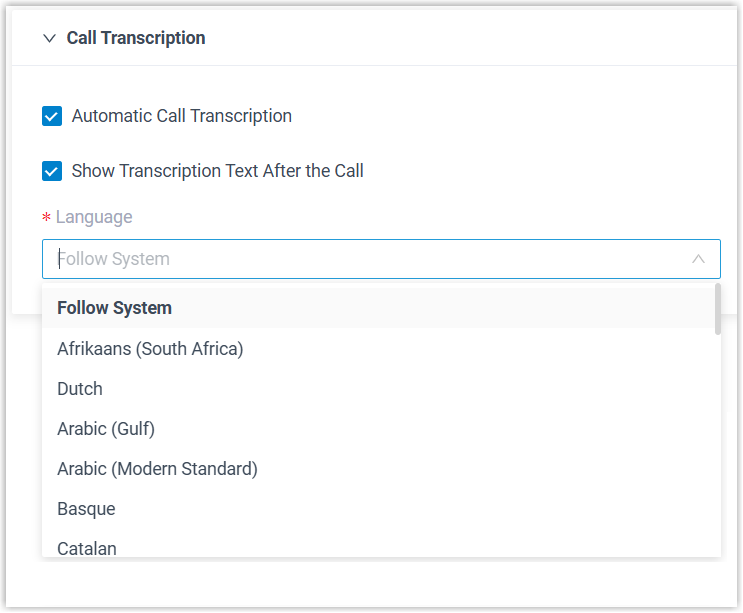Image resolution: width=743 pixels, height=613 pixels.
Task: Close the Language dropdown using the up arrow
Action: coord(698,259)
